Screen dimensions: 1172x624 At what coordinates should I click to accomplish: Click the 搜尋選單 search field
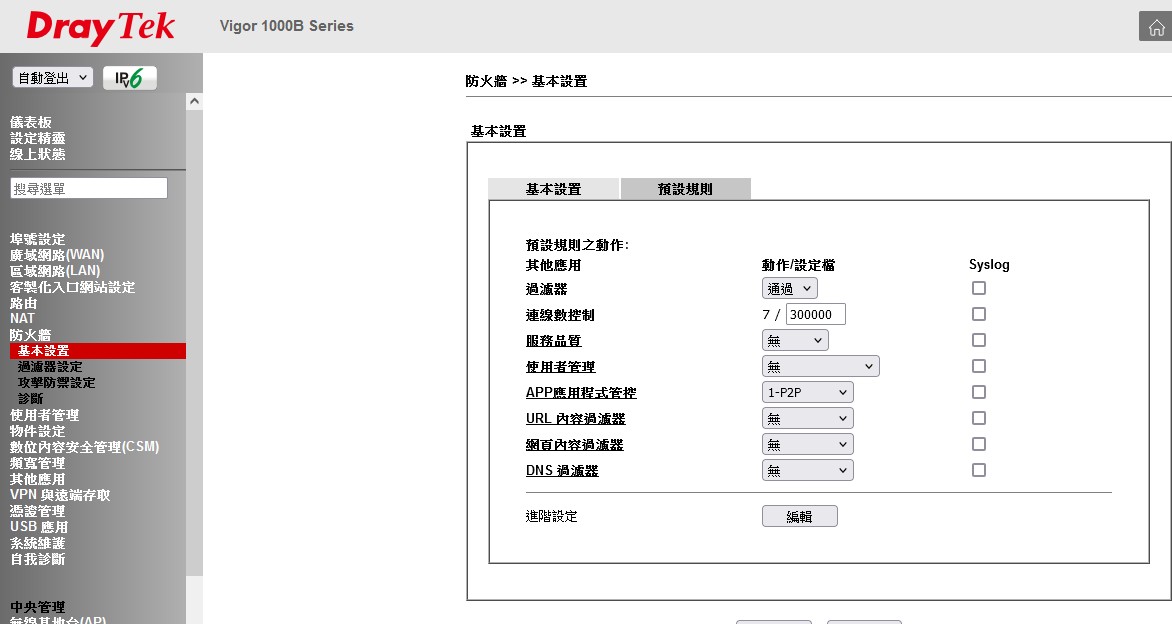(x=89, y=188)
